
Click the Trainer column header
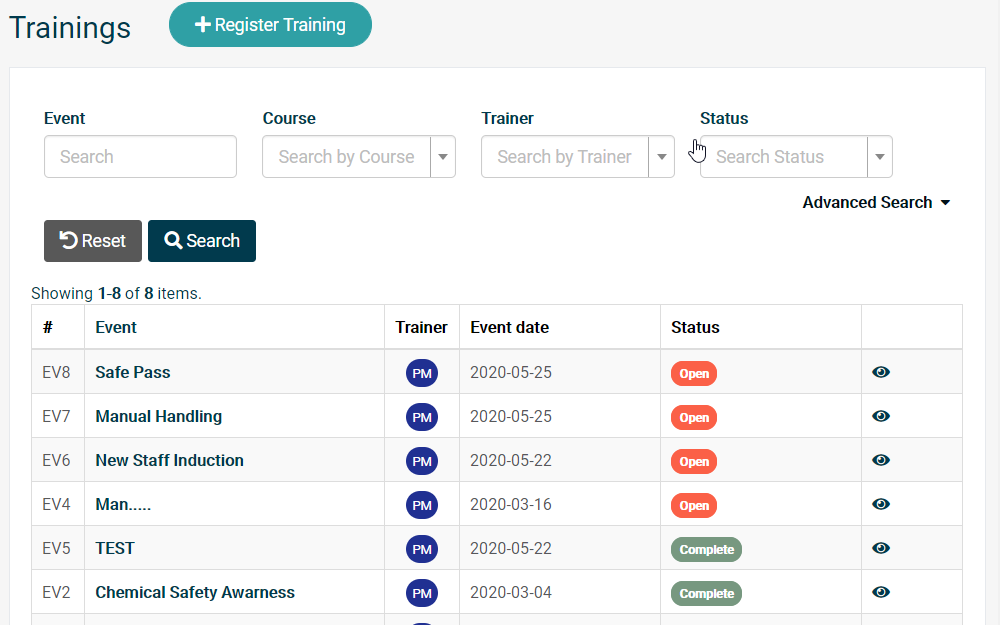422,327
